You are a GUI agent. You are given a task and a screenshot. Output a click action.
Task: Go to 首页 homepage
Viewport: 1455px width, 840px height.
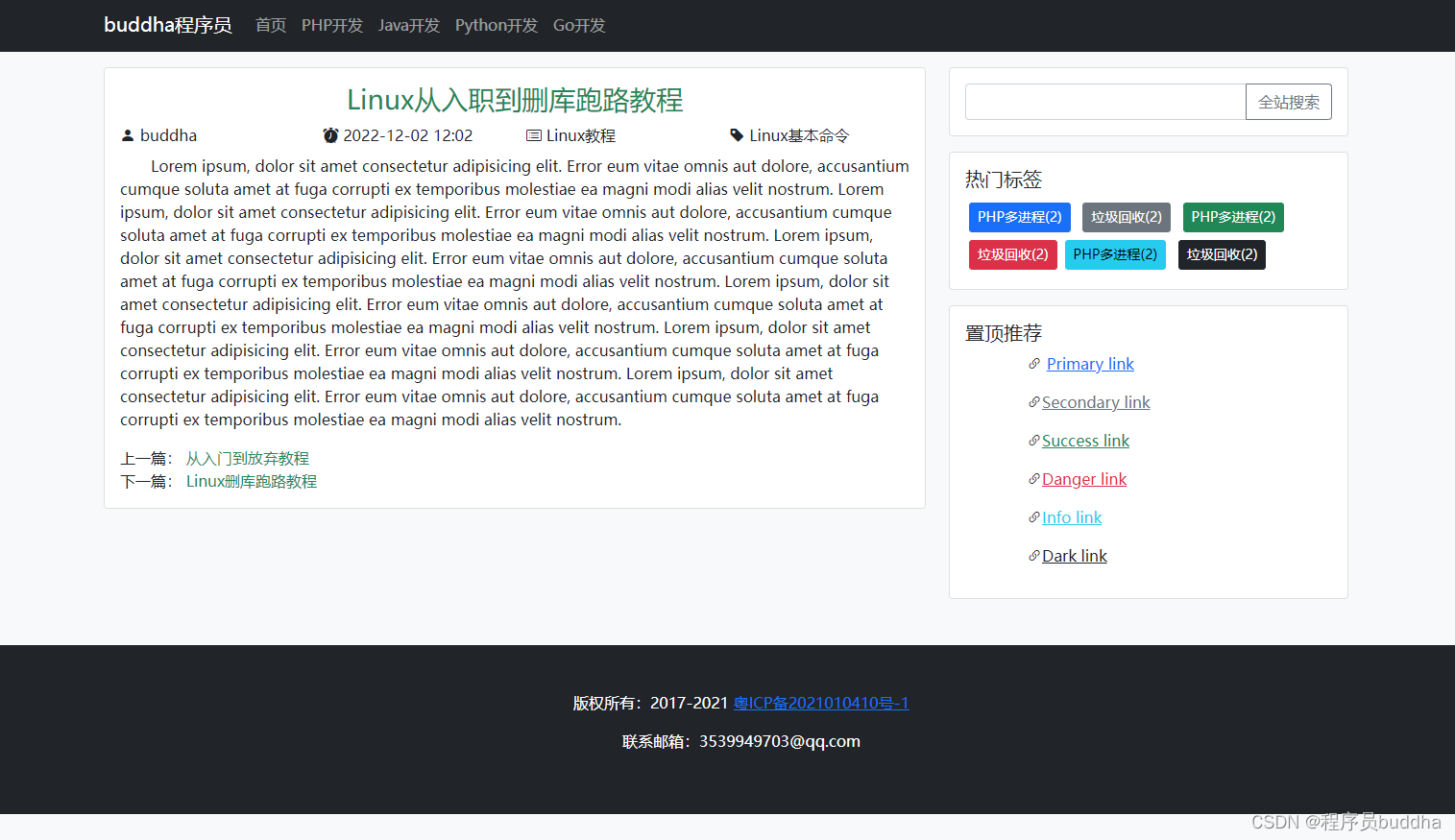coord(270,26)
